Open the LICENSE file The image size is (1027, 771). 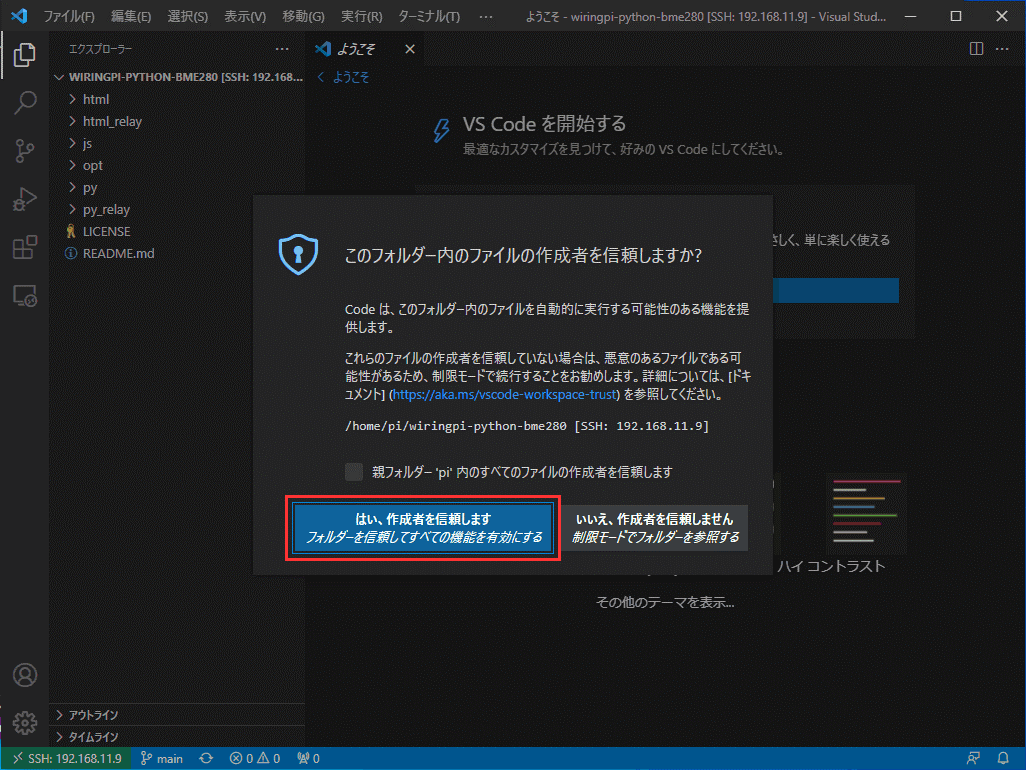click(177, 231)
